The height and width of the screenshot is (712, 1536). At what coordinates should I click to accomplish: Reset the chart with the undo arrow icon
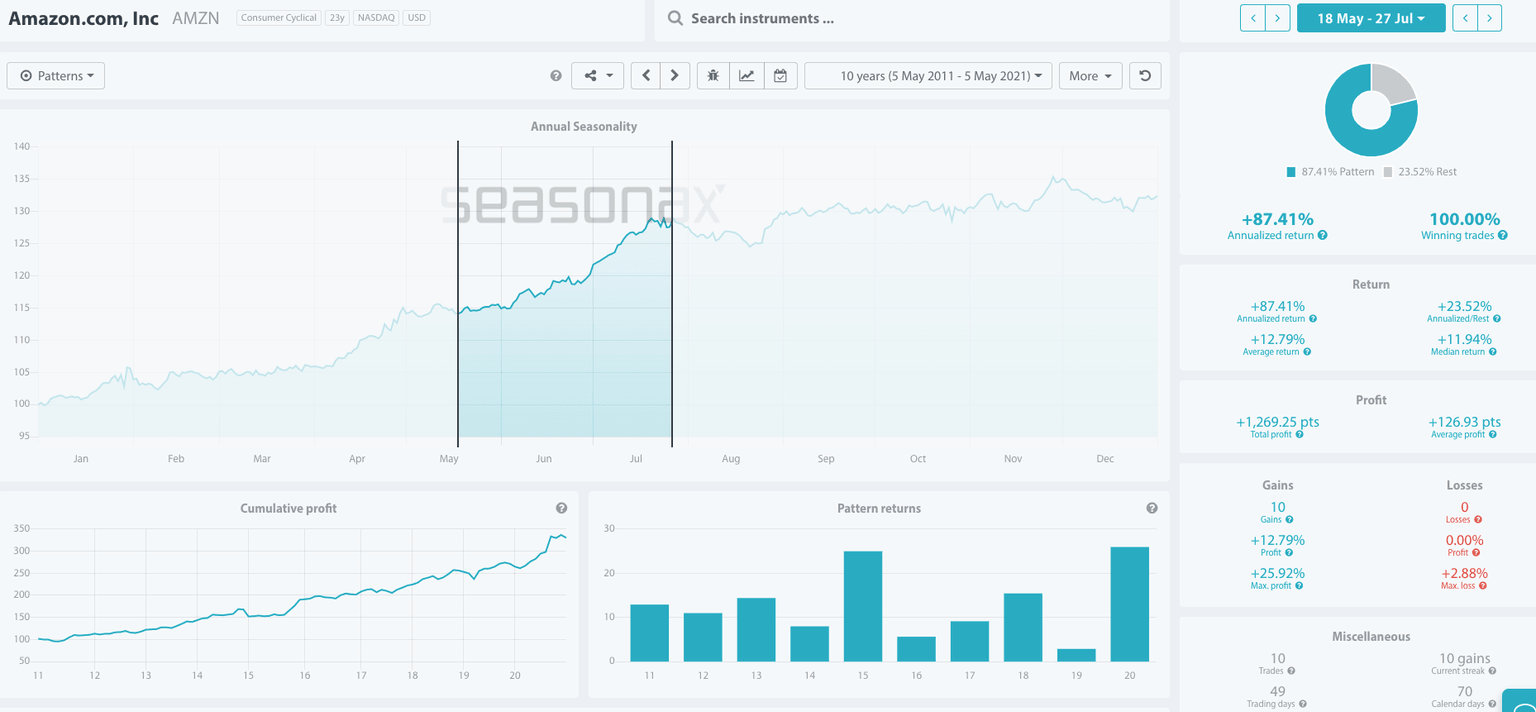1145,76
